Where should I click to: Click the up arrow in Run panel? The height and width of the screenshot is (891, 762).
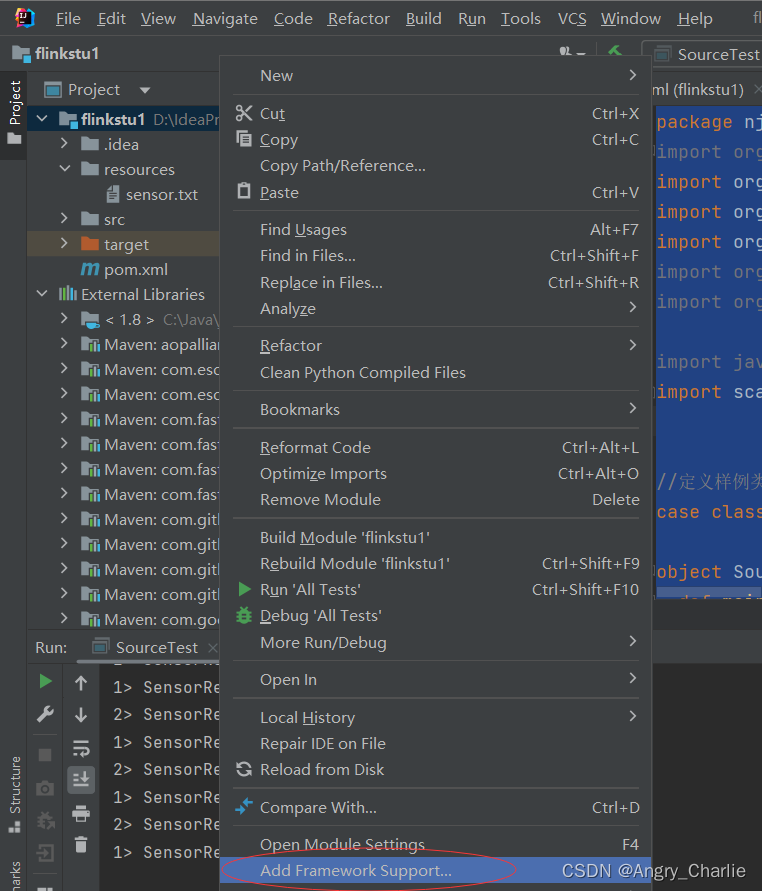pos(81,683)
